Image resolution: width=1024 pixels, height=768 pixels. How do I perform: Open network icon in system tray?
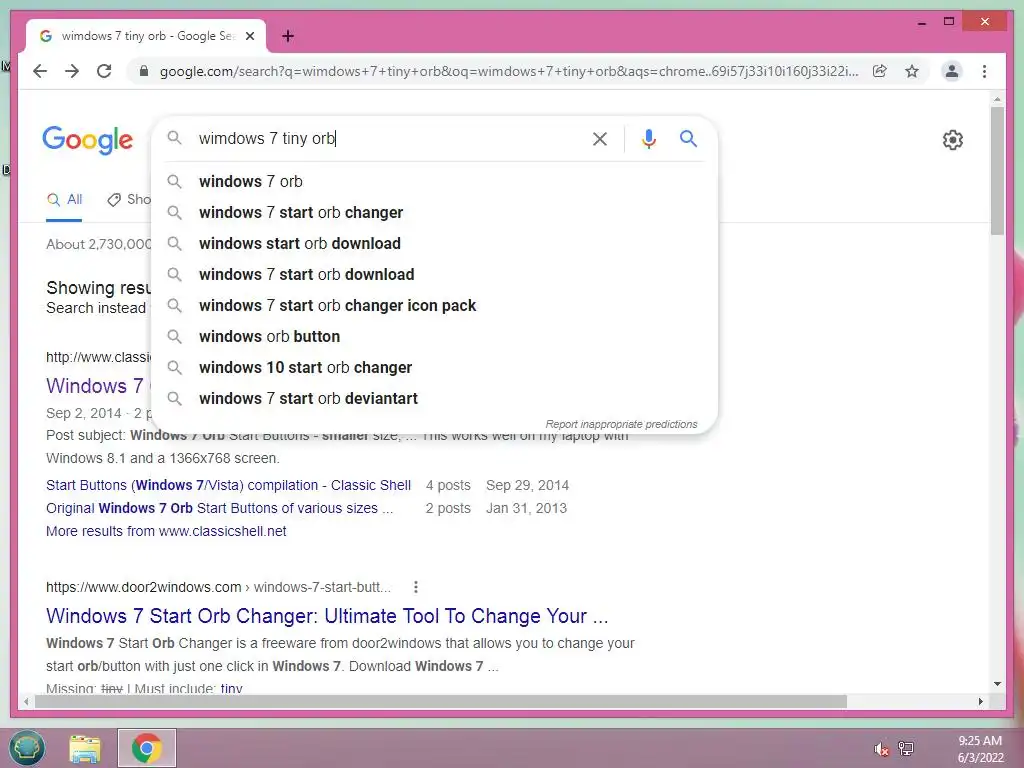click(x=906, y=748)
